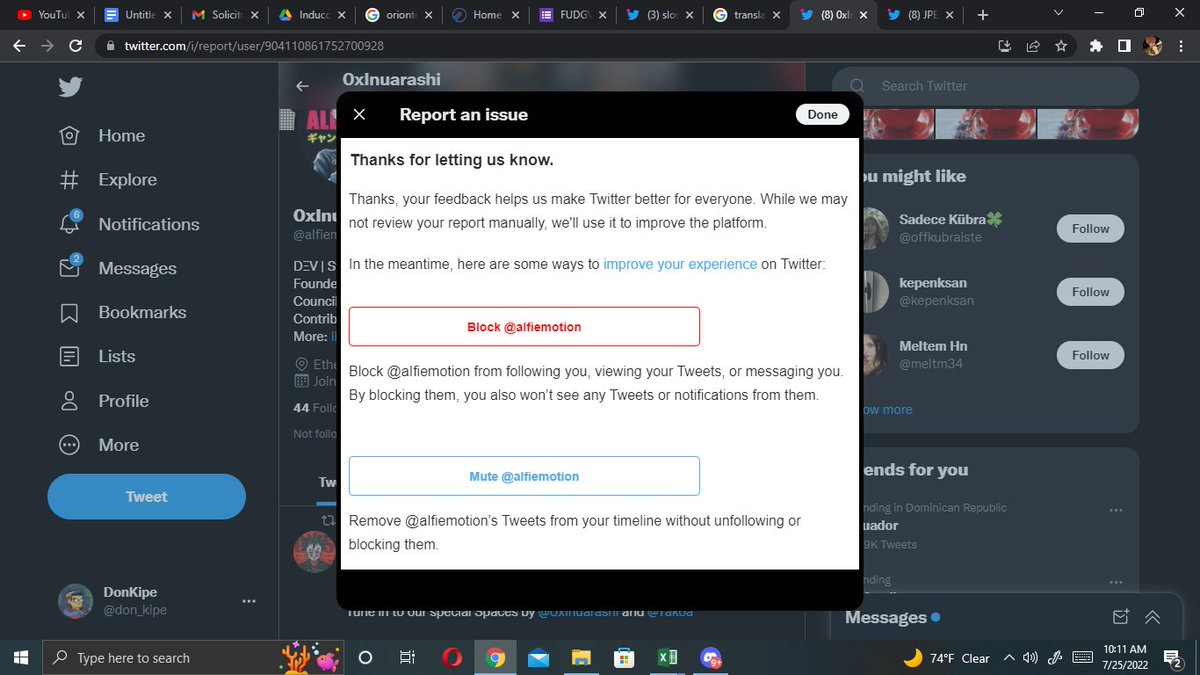Follow Meltem Hn

pyautogui.click(x=1090, y=355)
